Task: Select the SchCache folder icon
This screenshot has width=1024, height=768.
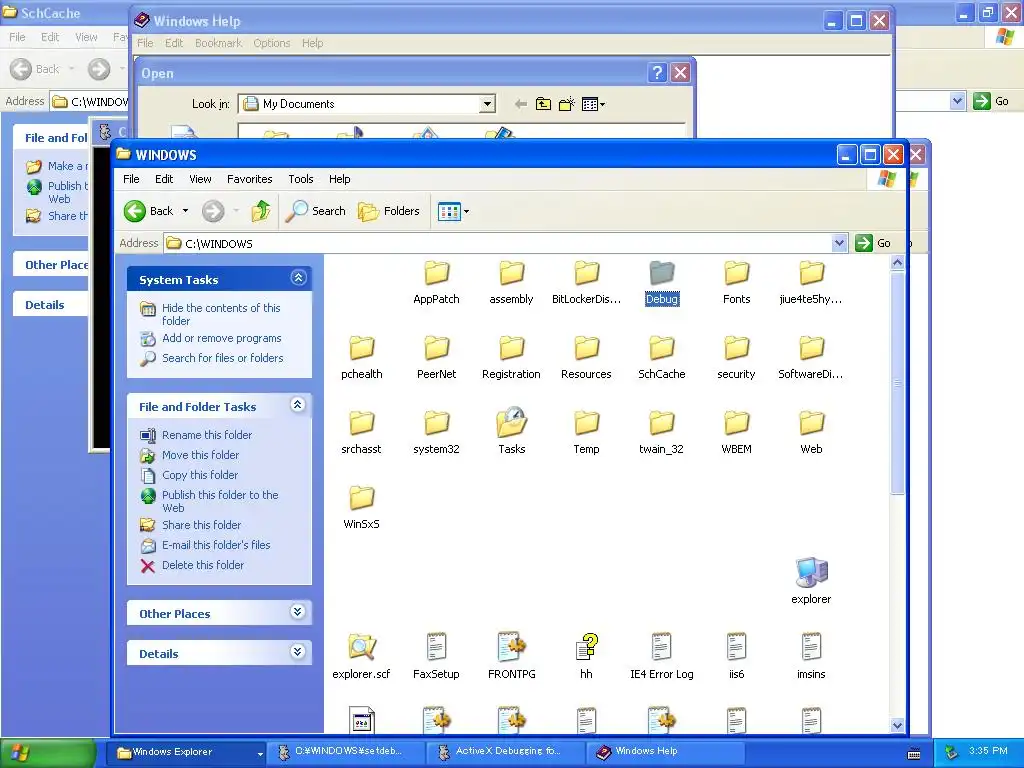Action: point(662,348)
